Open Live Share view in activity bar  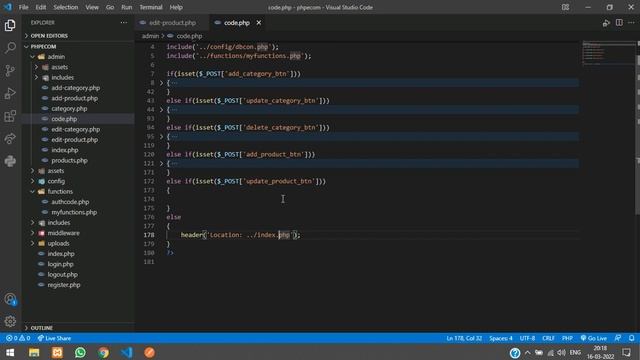tap(10, 139)
